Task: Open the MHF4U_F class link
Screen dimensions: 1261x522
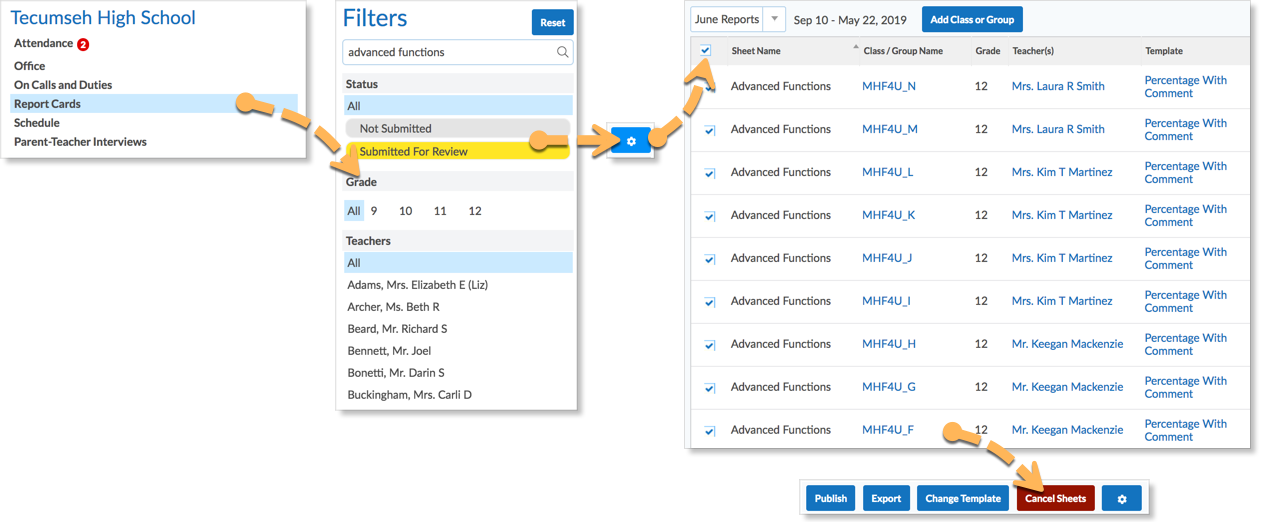Action: [x=888, y=430]
